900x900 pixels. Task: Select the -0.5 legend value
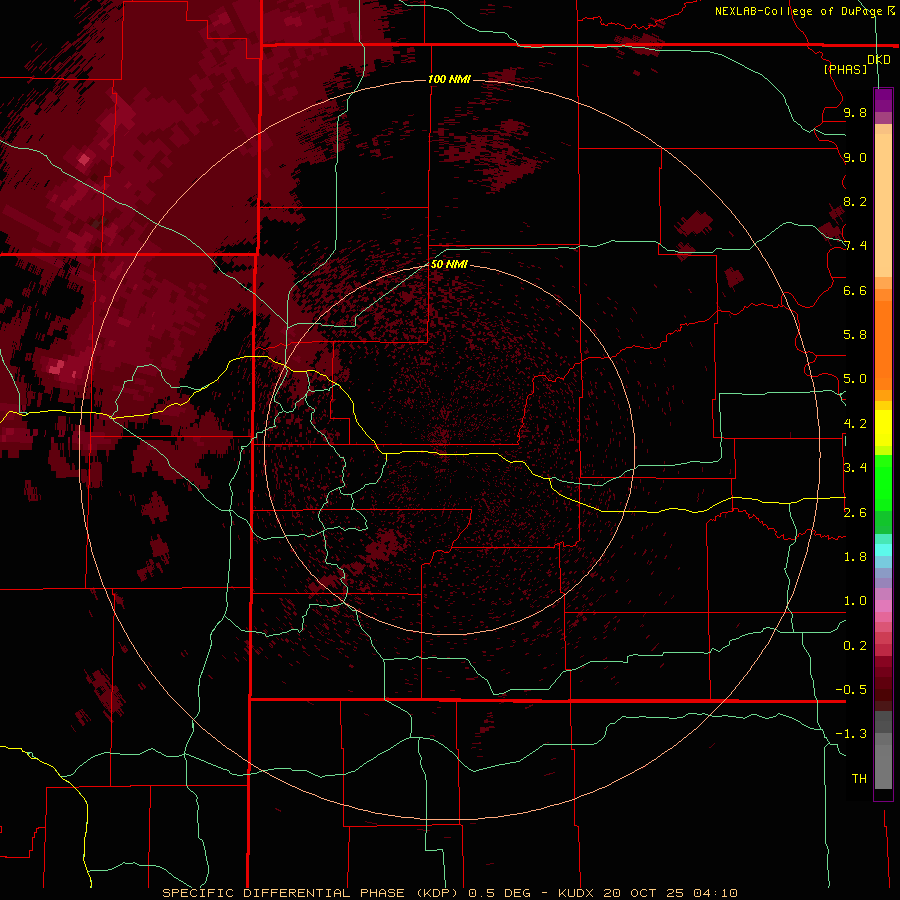(851, 690)
